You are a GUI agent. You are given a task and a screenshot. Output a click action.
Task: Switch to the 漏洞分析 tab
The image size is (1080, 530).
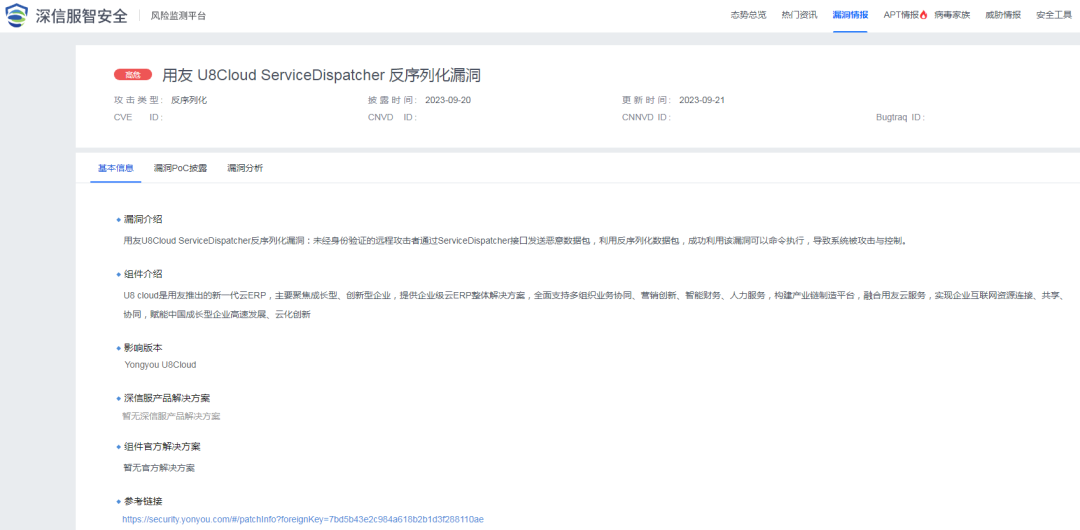coord(245,168)
